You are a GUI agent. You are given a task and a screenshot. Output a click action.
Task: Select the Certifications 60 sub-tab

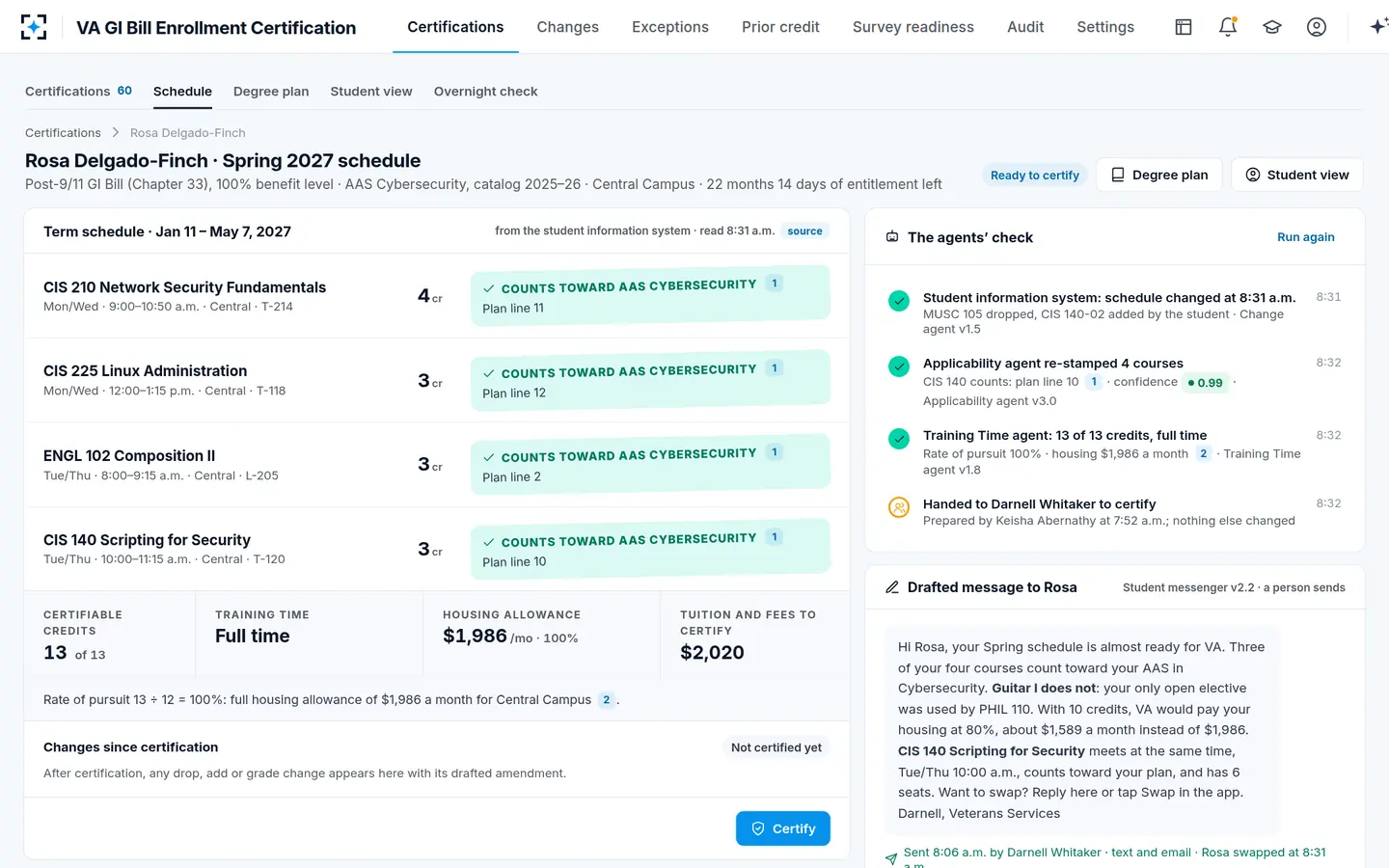pos(78,92)
